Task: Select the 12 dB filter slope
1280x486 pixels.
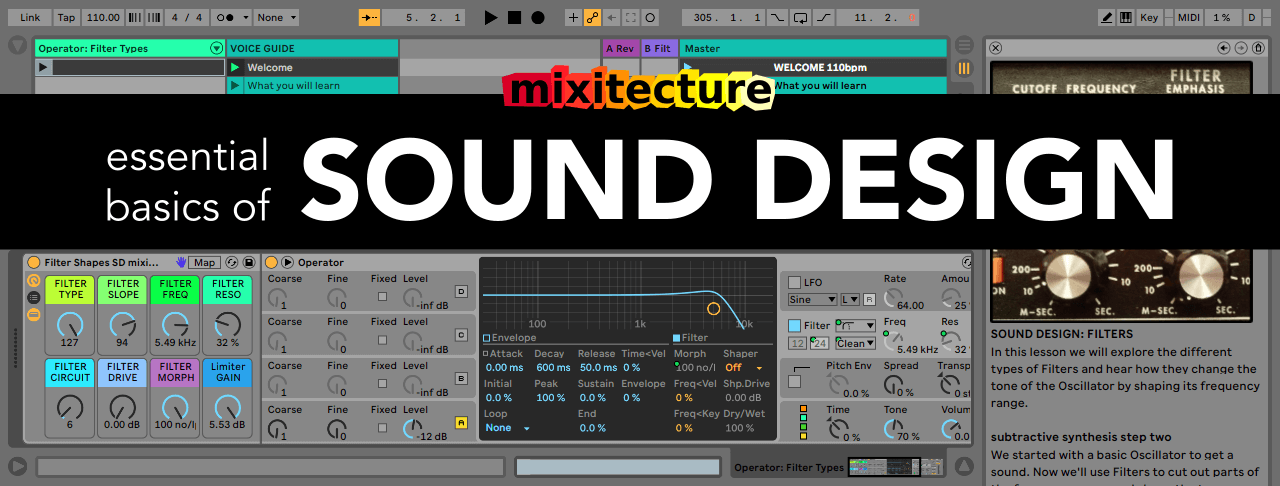Action: pyautogui.click(x=797, y=343)
